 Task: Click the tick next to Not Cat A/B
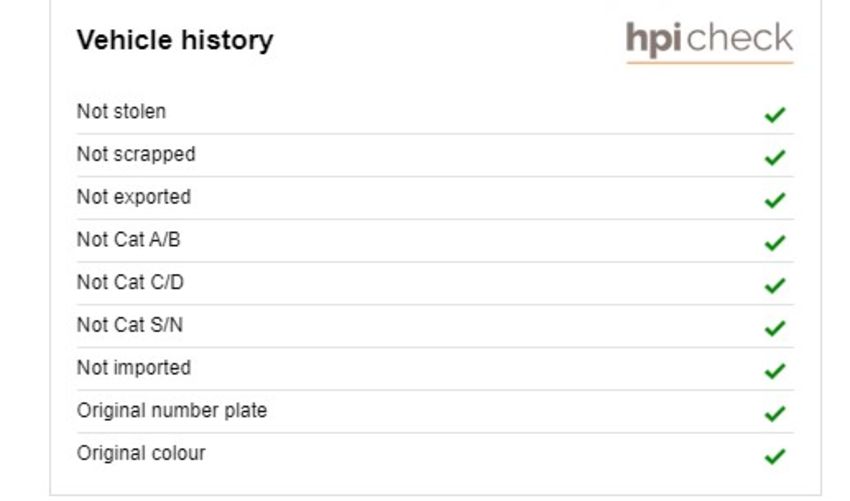[775, 243]
